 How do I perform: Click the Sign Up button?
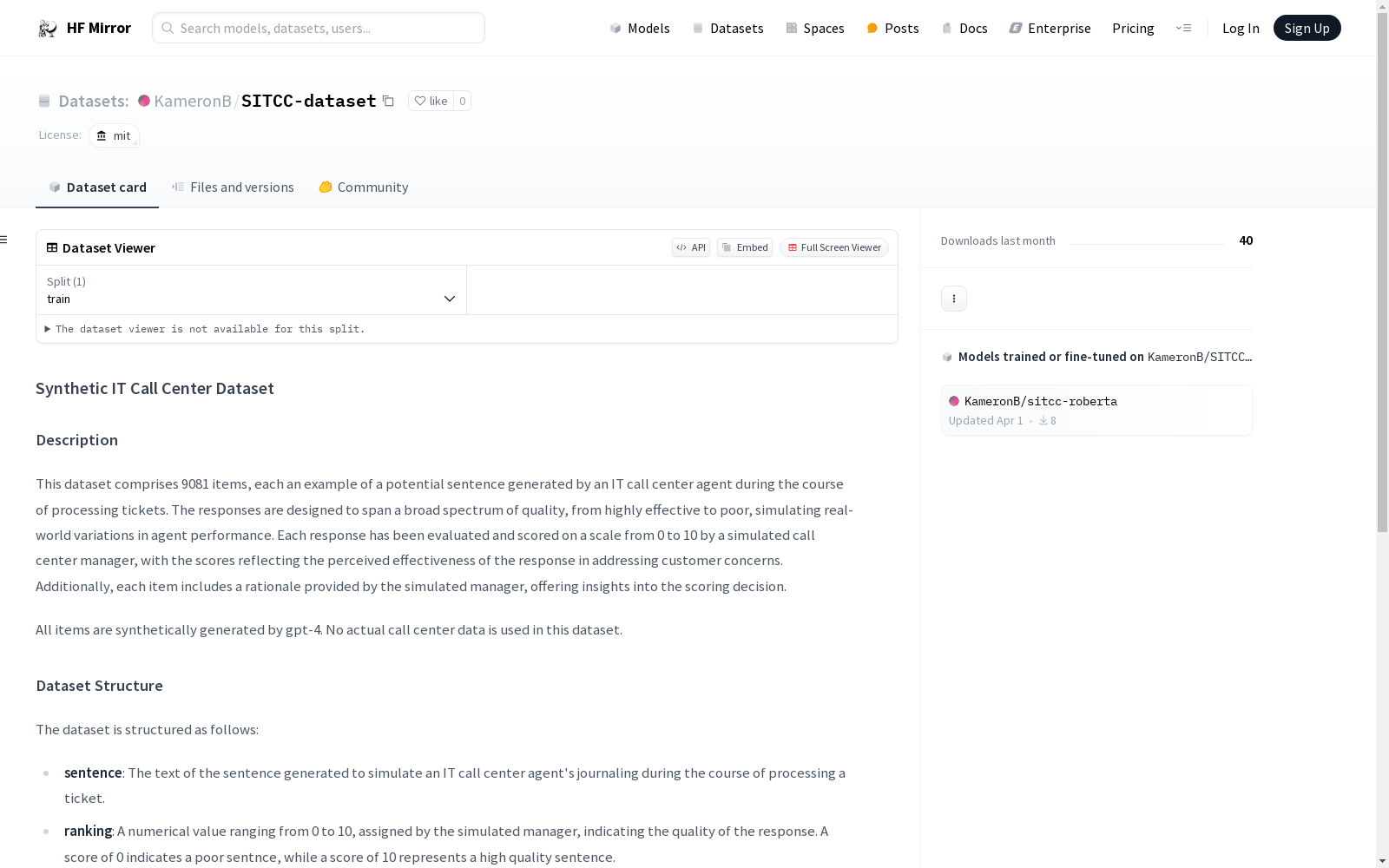[x=1307, y=28]
